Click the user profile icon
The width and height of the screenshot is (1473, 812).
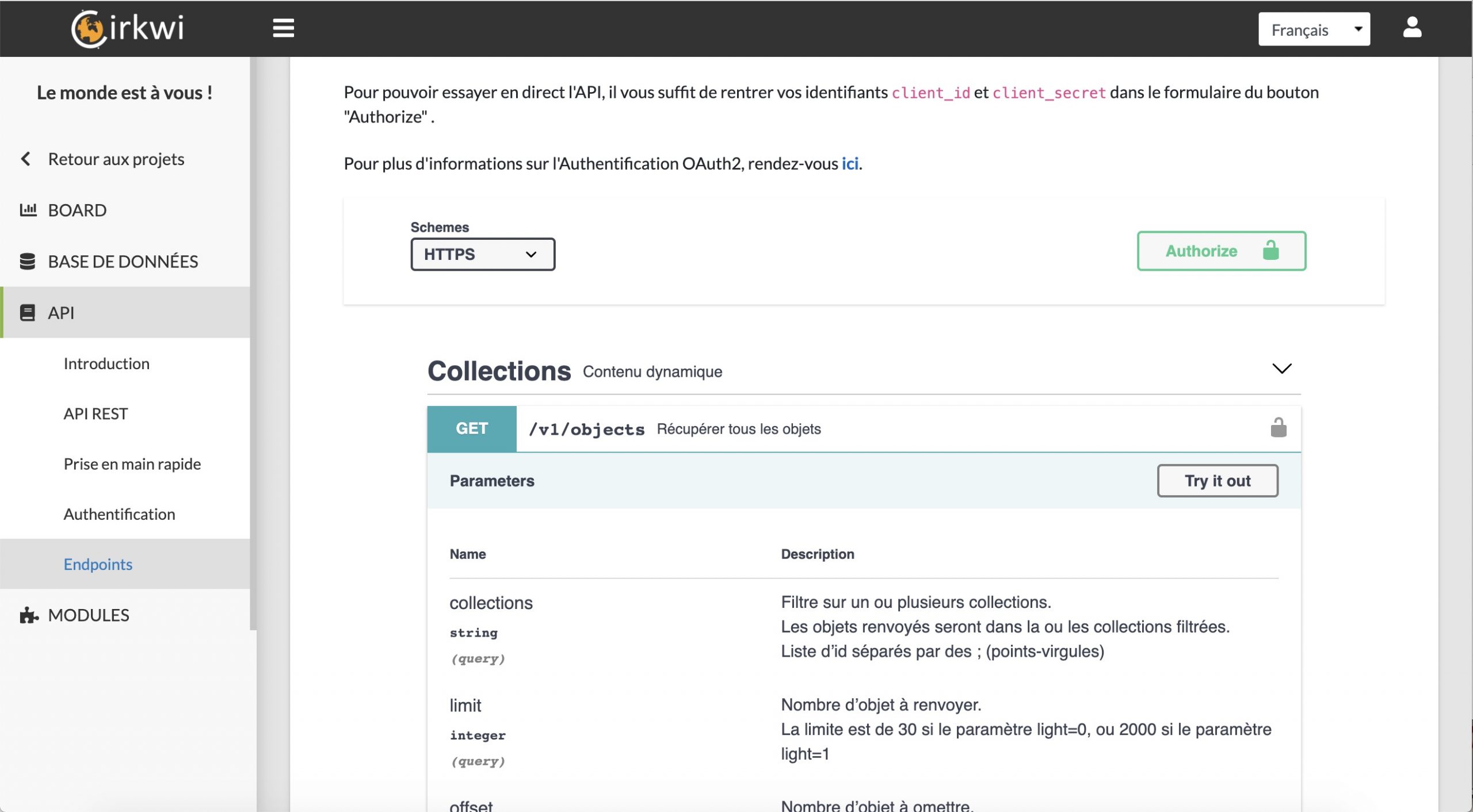coord(1412,28)
